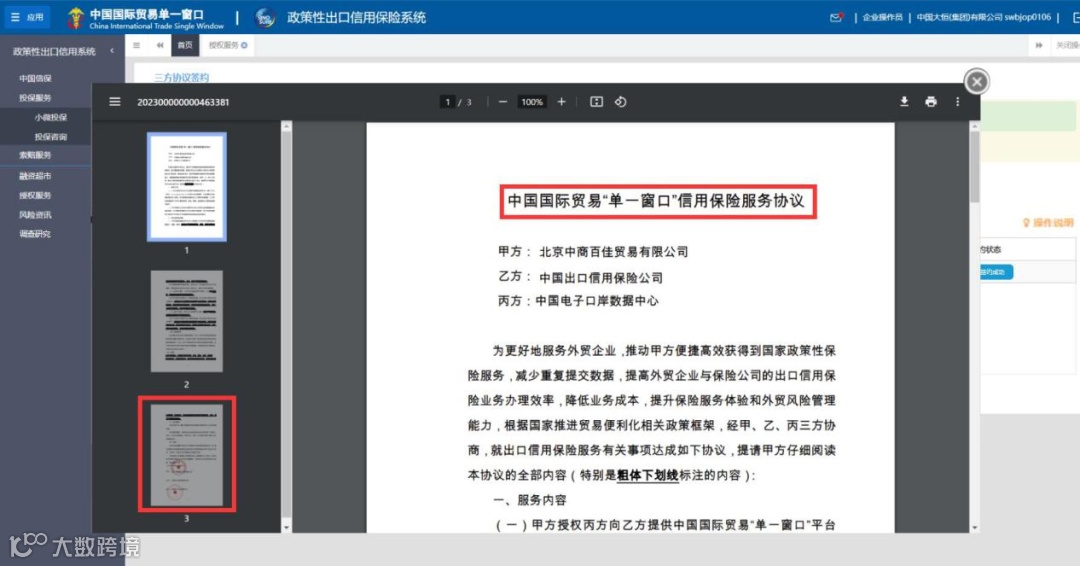This screenshot has width=1080, height=566.
Task: Select page 1 thumbnail
Action: pos(187,187)
